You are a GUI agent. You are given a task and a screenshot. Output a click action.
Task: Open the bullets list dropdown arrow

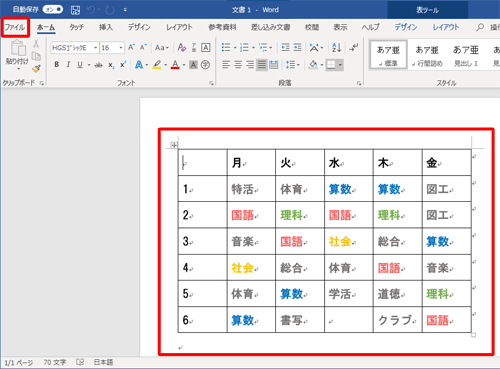point(235,48)
